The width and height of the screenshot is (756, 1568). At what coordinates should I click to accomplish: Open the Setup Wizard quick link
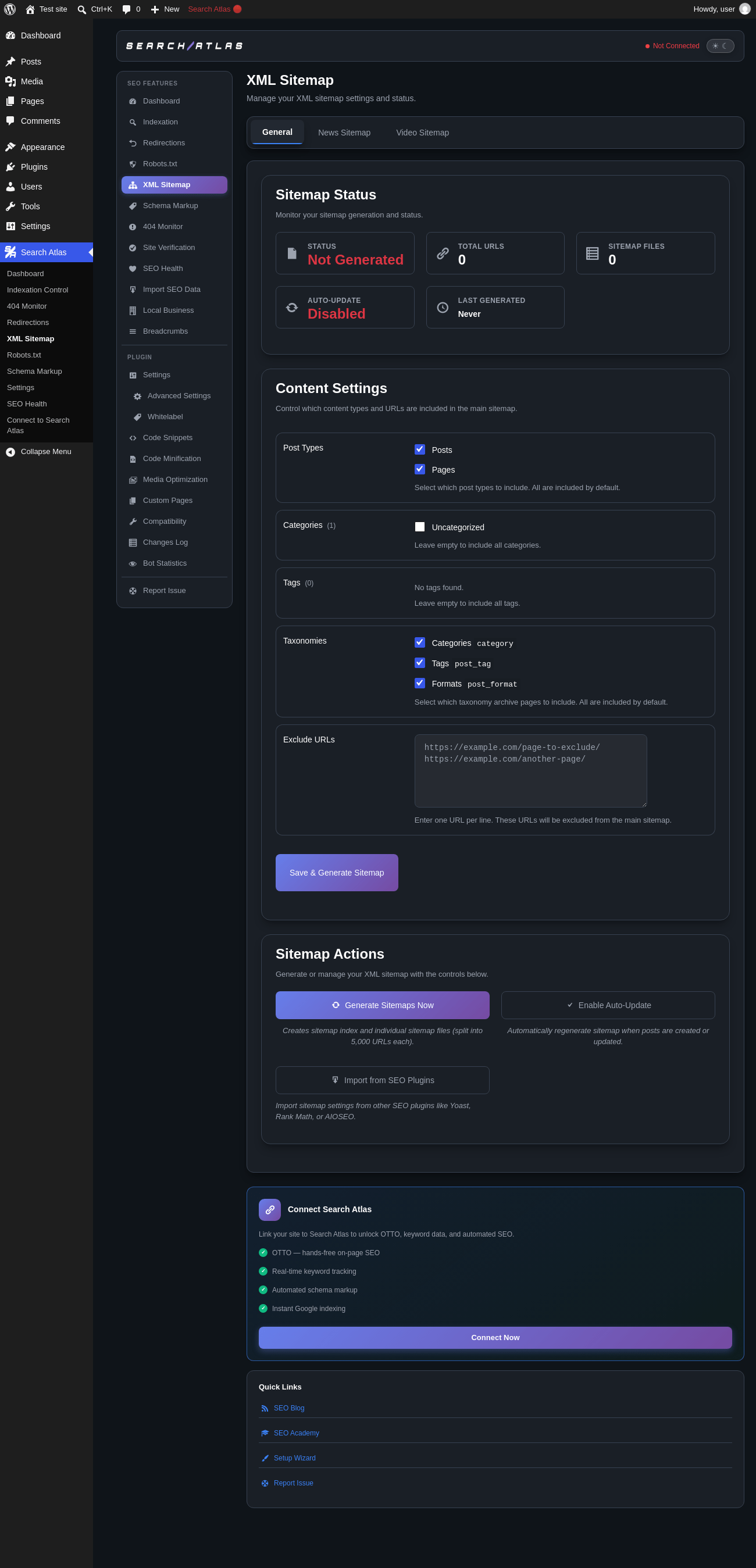coord(295,1458)
